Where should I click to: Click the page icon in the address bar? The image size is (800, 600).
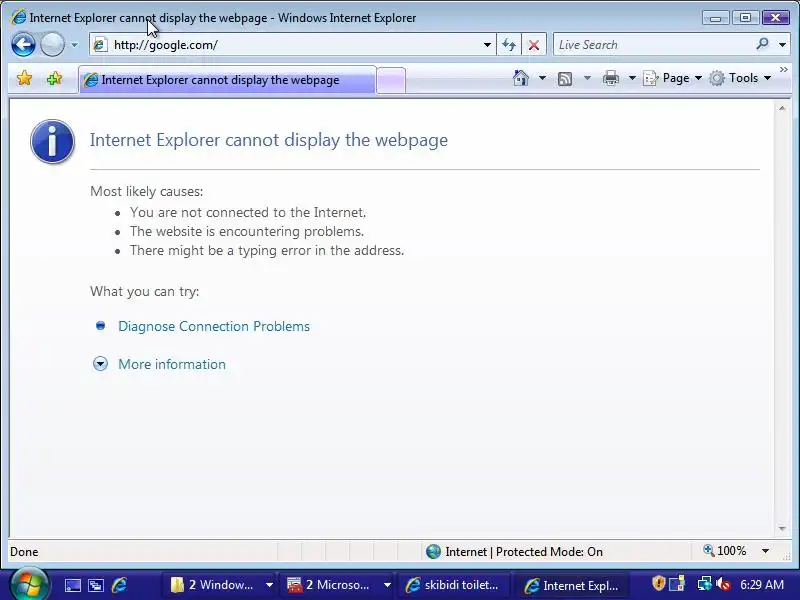tap(101, 45)
